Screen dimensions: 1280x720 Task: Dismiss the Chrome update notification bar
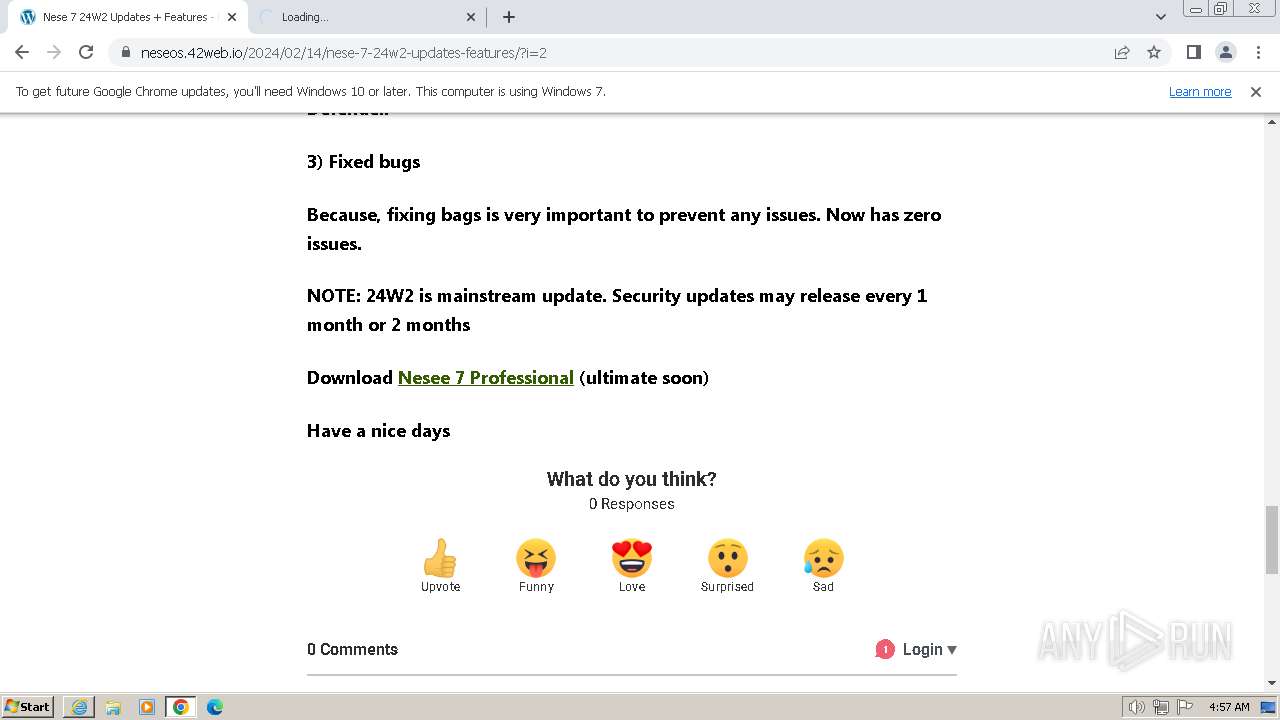(x=1256, y=91)
